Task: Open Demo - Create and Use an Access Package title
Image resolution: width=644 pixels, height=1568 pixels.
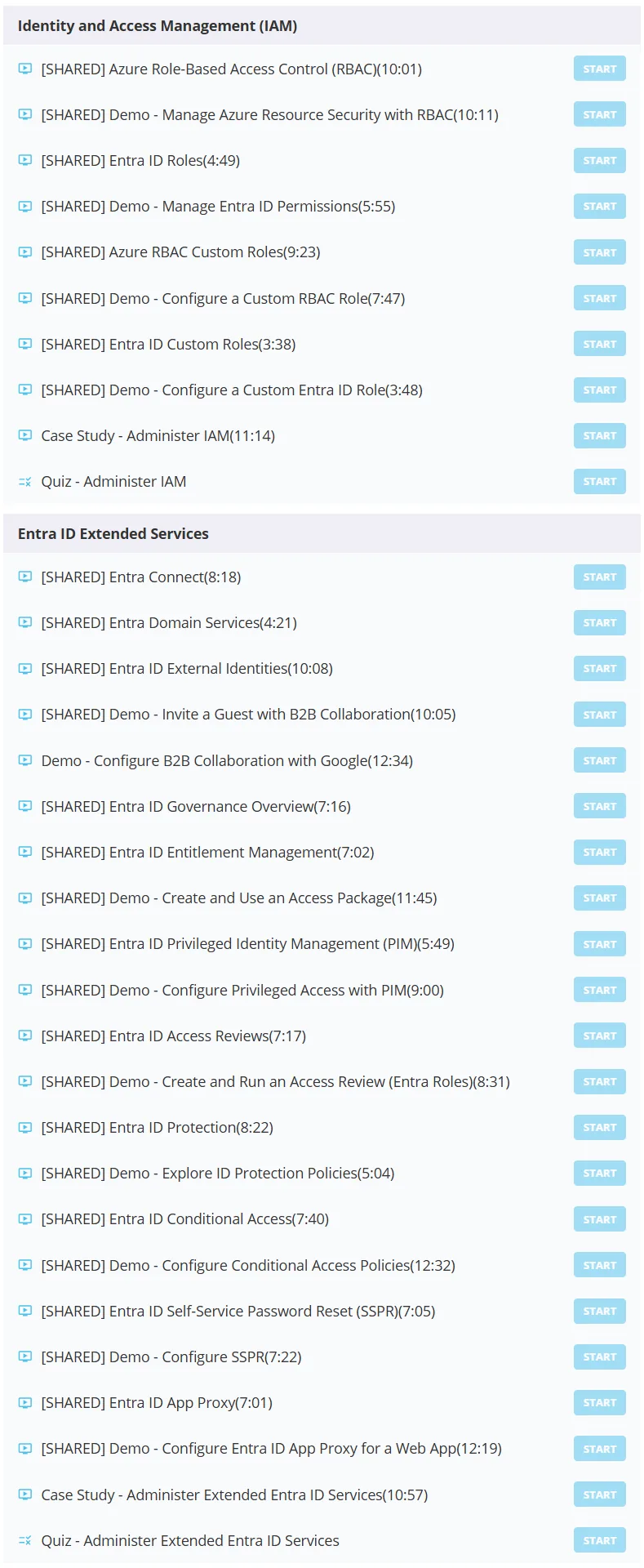Action: (x=239, y=898)
